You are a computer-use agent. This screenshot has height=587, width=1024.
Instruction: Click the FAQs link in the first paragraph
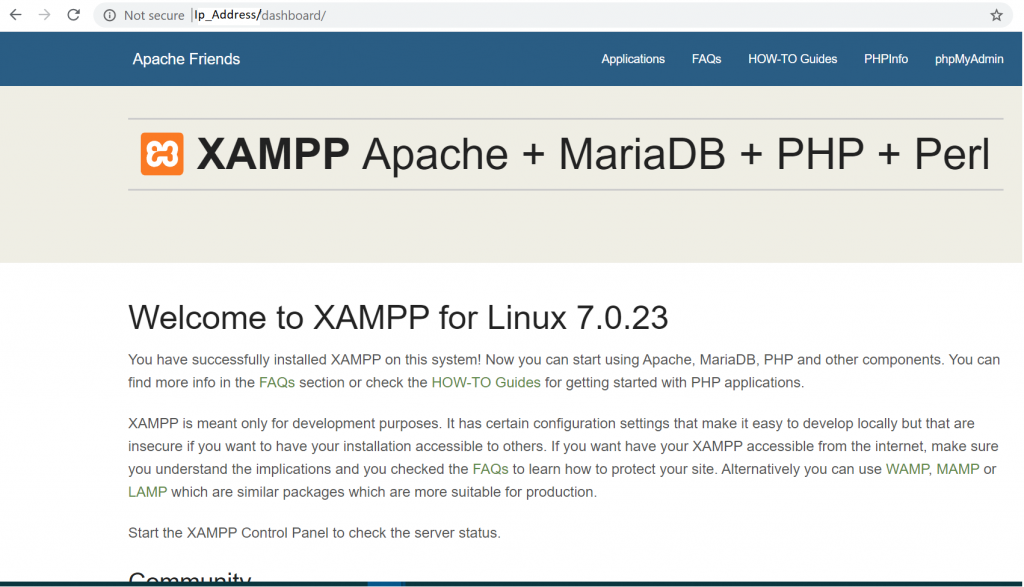tap(277, 382)
